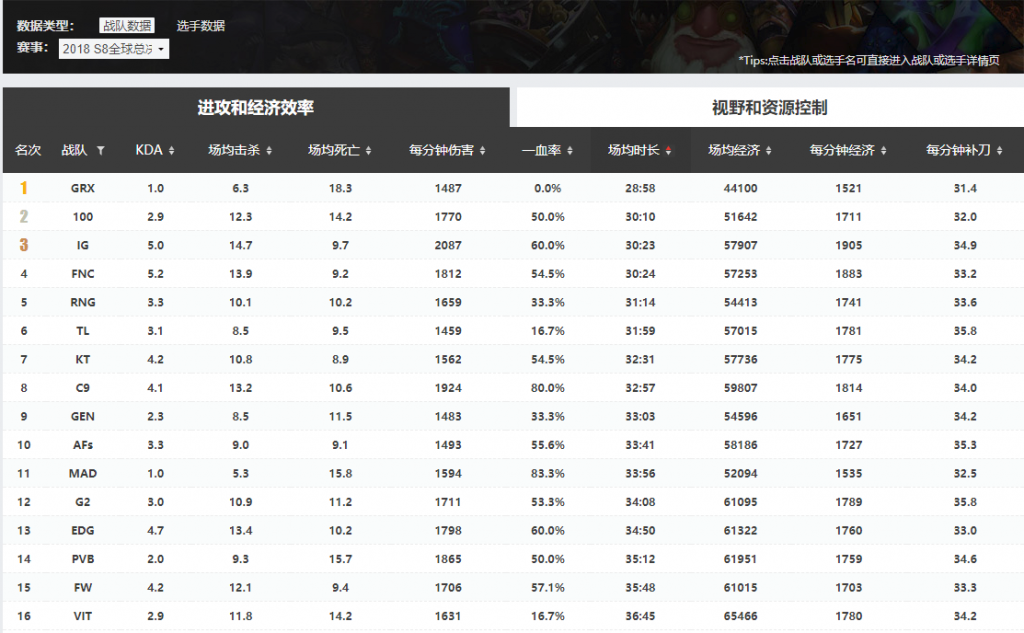The width and height of the screenshot is (1024, 633).
Task: Click IG's 每分钟伤害 value 2087
Action: coord(448,246)
